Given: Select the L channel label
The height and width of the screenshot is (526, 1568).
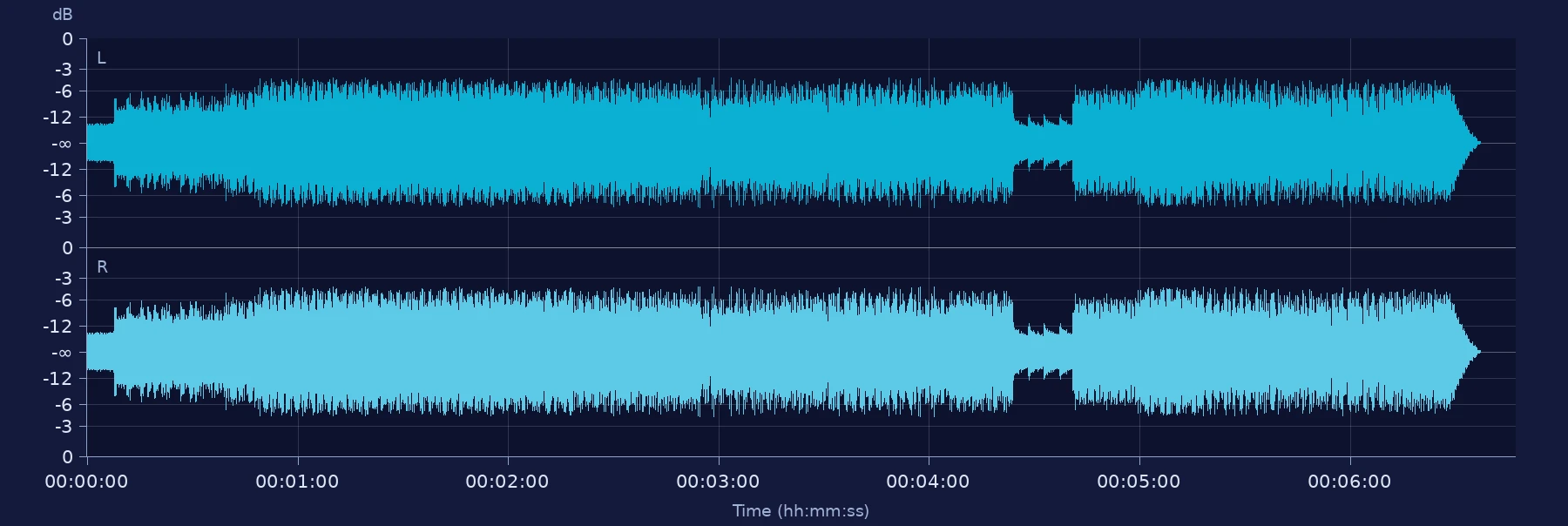Looking at the screenshot, I should pyautogui.click(x=101, y=58).
